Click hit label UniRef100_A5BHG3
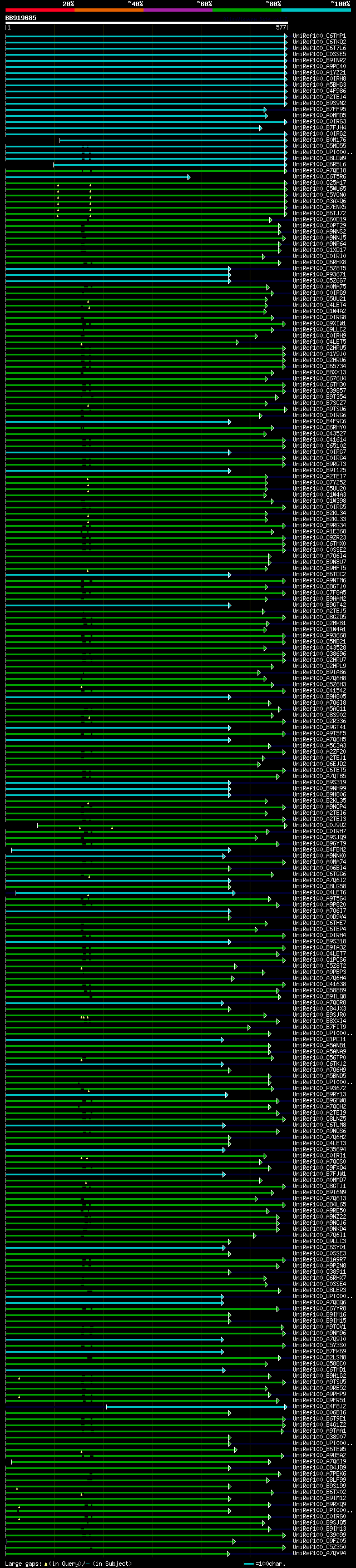356x1568 pixels. 319,85
